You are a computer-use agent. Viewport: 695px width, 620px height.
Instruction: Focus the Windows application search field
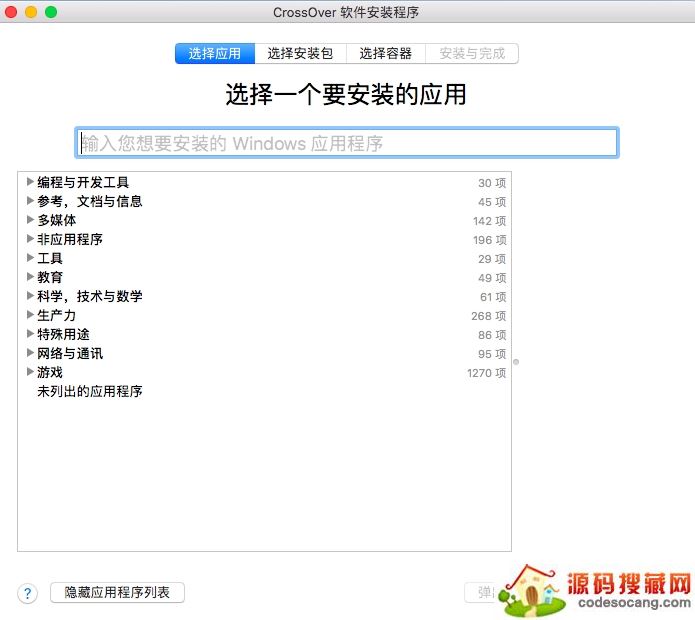point(346,143)
